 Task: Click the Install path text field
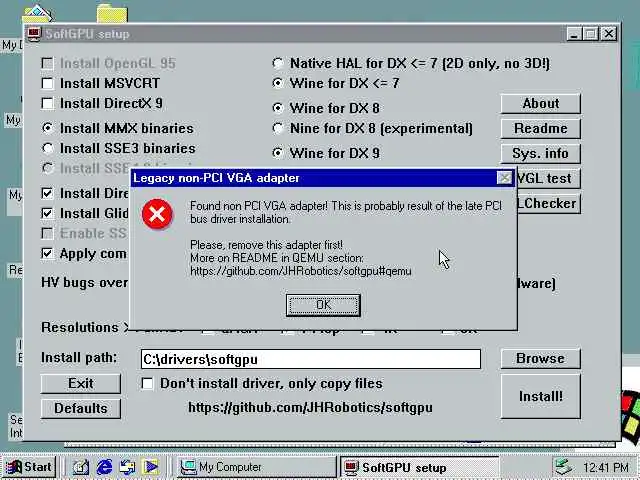pyautogui.click(x=311, y=359)
